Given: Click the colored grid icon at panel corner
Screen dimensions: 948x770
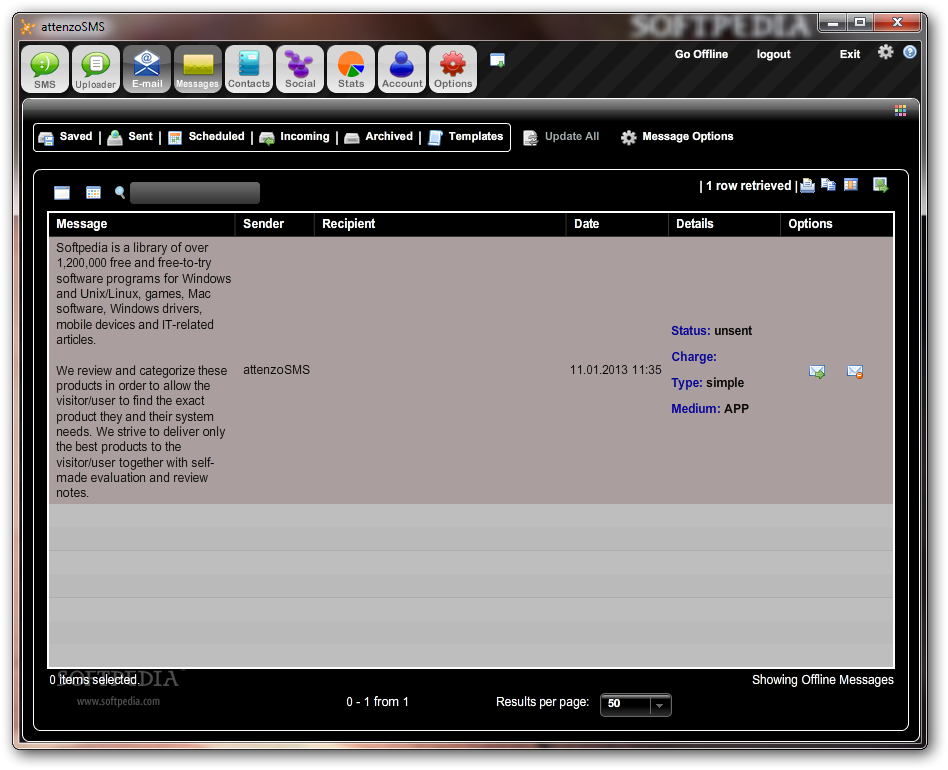Looking at the screenshot, I should pos(900,110).
